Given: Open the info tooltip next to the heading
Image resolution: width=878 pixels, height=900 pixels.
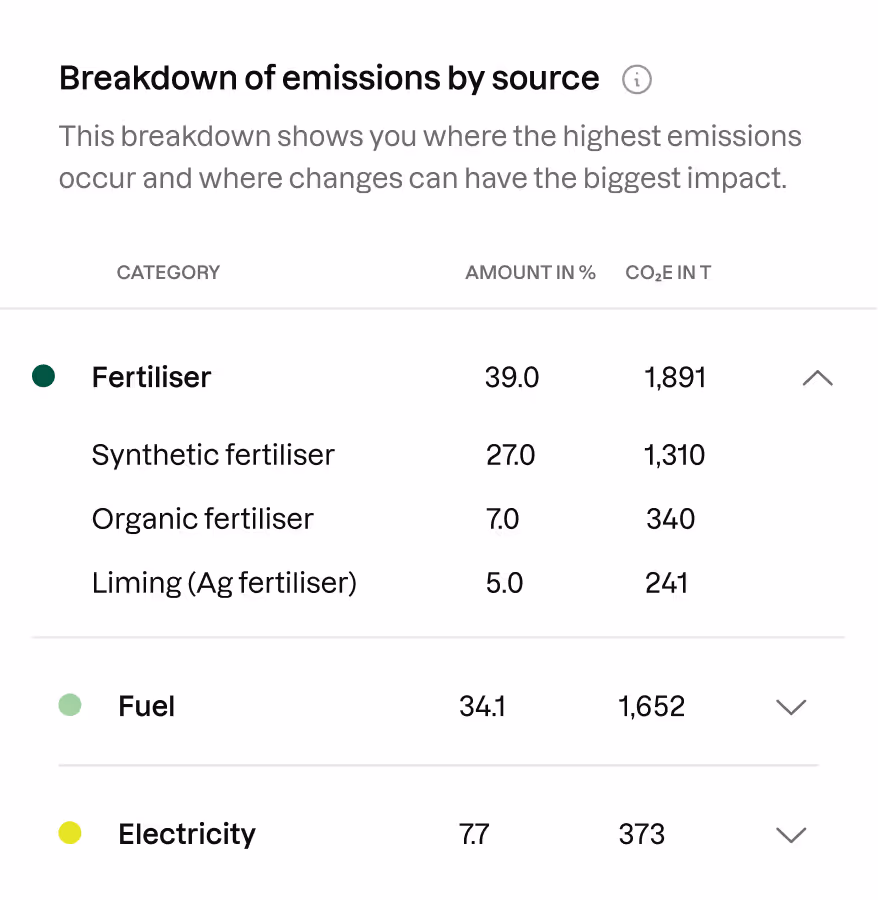Looking at the screenshot, I should tap(637, 79).
